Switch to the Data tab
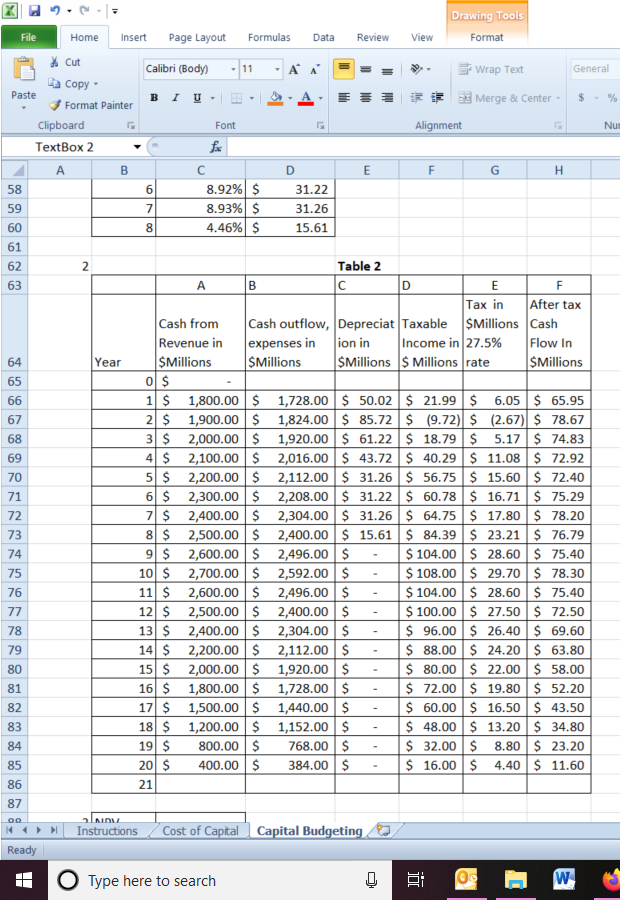The width and height of the screenshot is (620, 900). point(323,37)
